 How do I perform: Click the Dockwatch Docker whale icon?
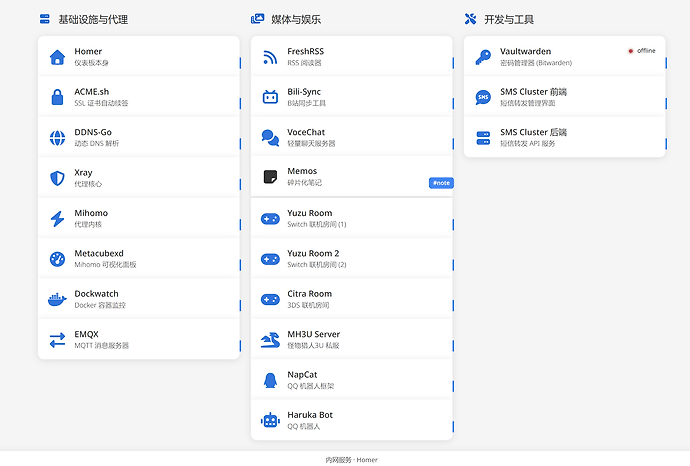tap(57, 300)
